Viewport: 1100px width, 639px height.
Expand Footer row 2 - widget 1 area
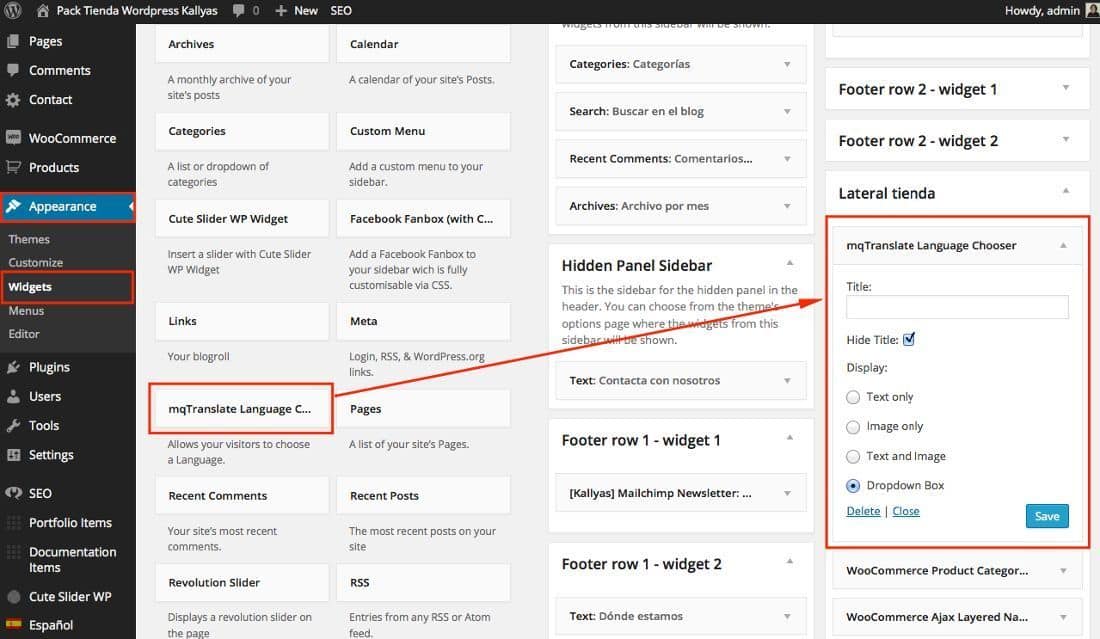[1066, 88]
